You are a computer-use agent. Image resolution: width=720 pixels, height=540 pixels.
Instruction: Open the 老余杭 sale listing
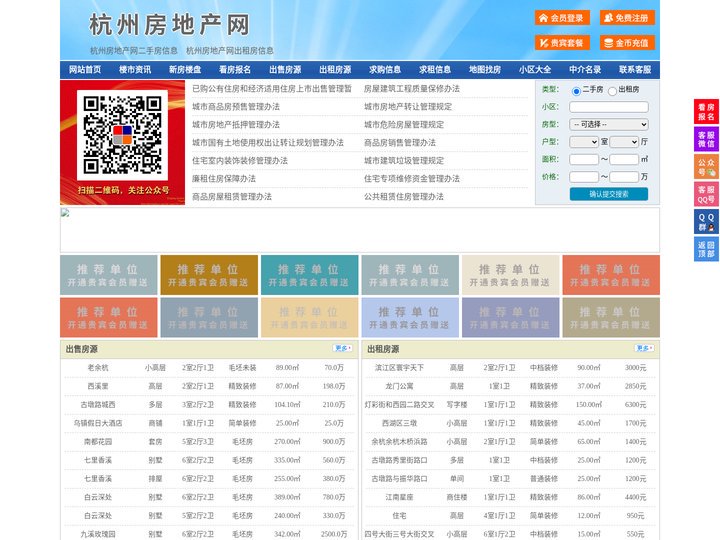(98, 368)
